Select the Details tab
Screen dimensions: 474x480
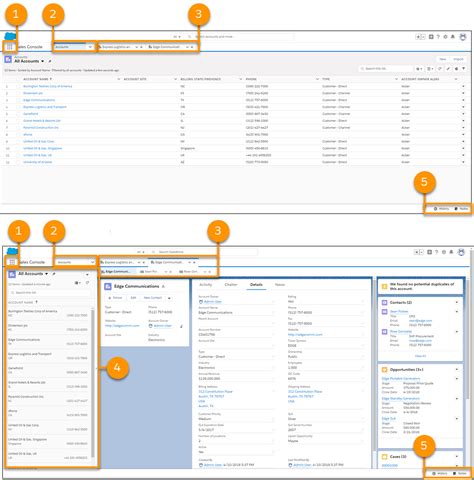click(256, 285)
